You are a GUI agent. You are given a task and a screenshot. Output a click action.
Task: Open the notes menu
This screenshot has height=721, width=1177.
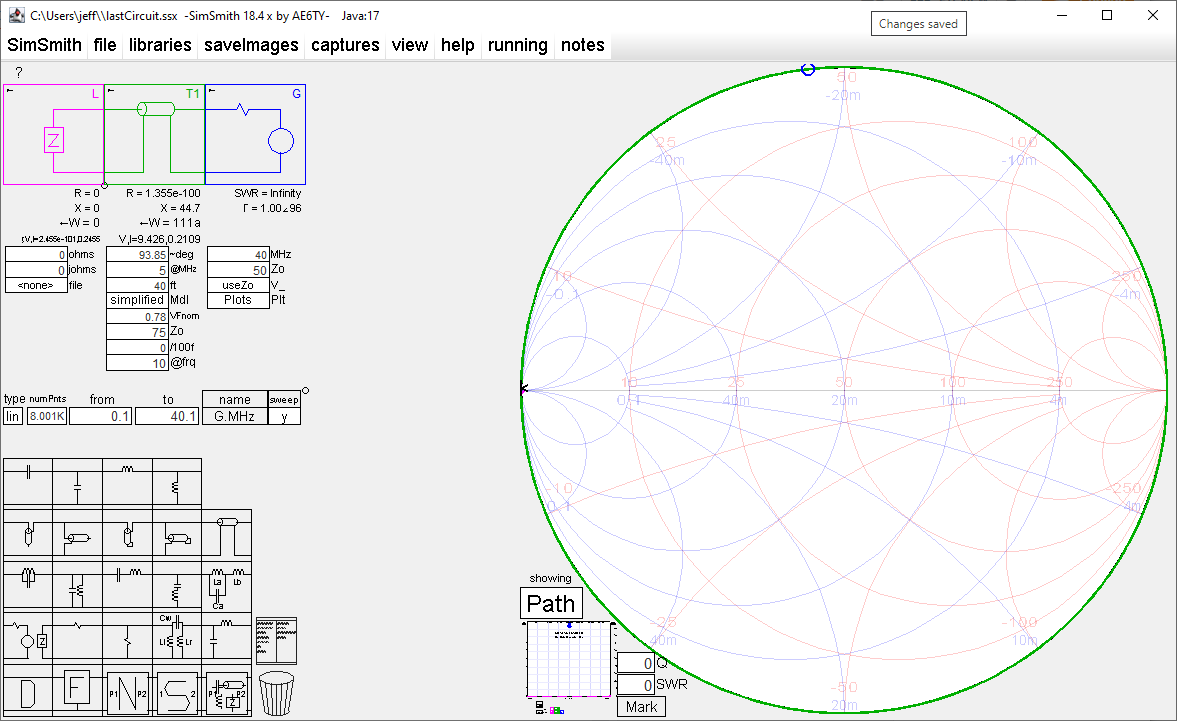pyautogui.click(x=582, y=45)
